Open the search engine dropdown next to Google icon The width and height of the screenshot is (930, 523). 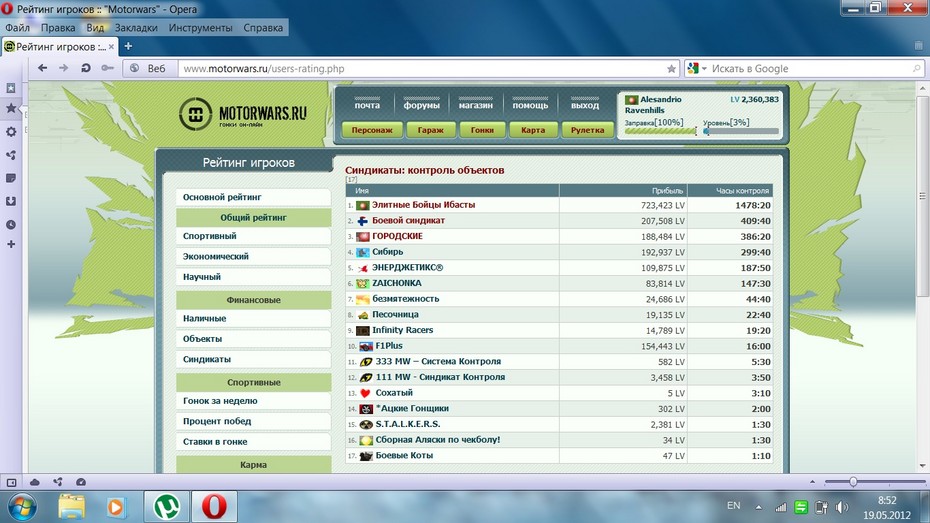click(704, 69)
